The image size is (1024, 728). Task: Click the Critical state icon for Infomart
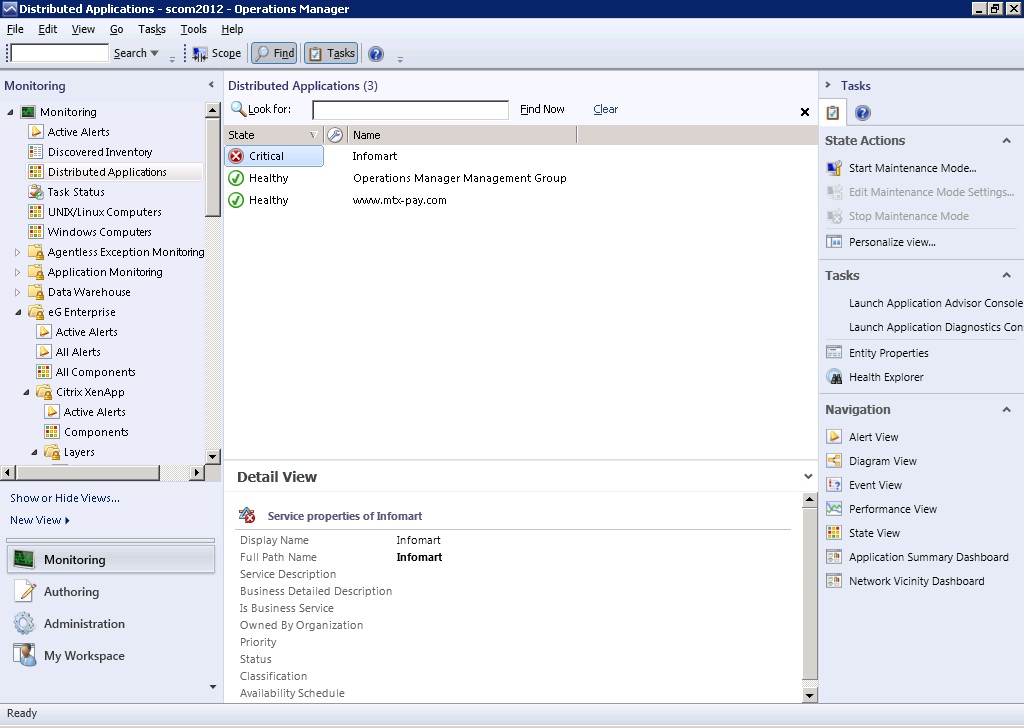pyautogui.click(x=236, y=156)
